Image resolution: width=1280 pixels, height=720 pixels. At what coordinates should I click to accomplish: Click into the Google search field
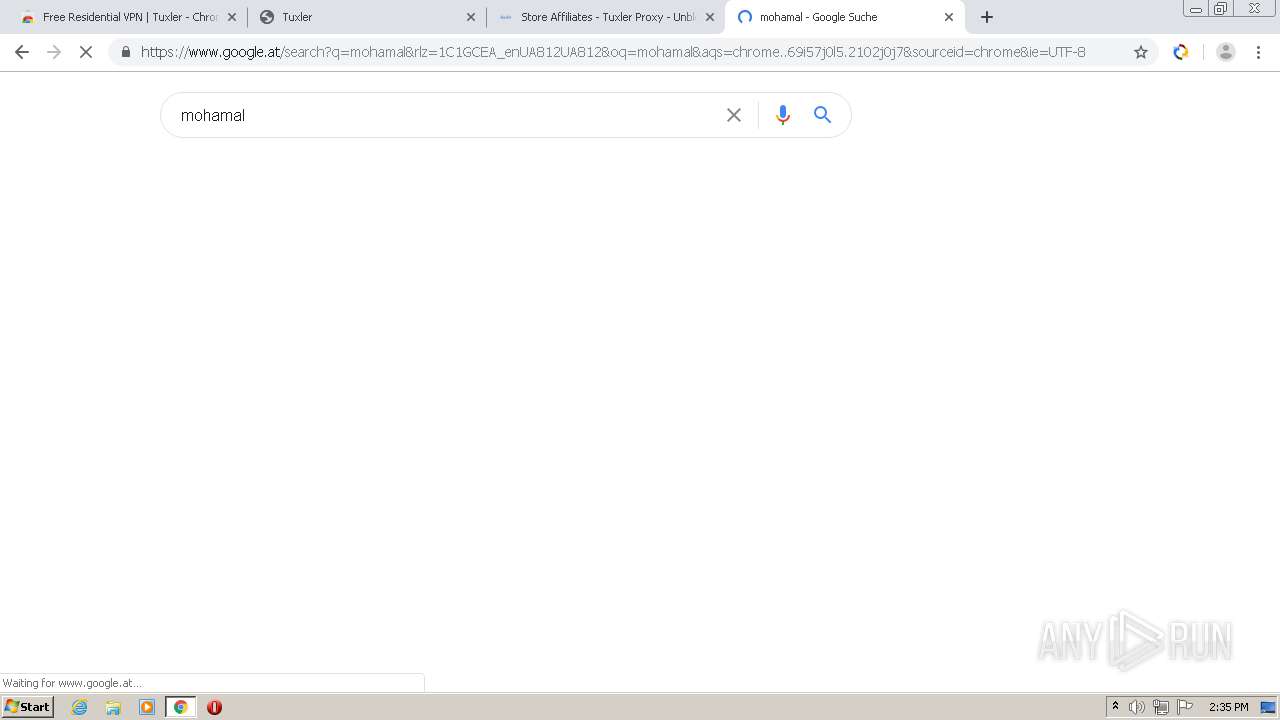[x=445, y=115]
